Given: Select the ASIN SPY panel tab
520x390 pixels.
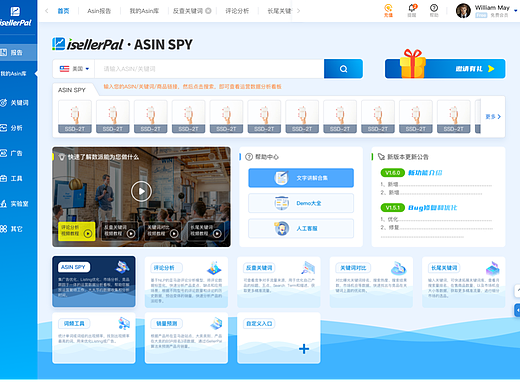Looking at the screenshot, I should point(72,90).
